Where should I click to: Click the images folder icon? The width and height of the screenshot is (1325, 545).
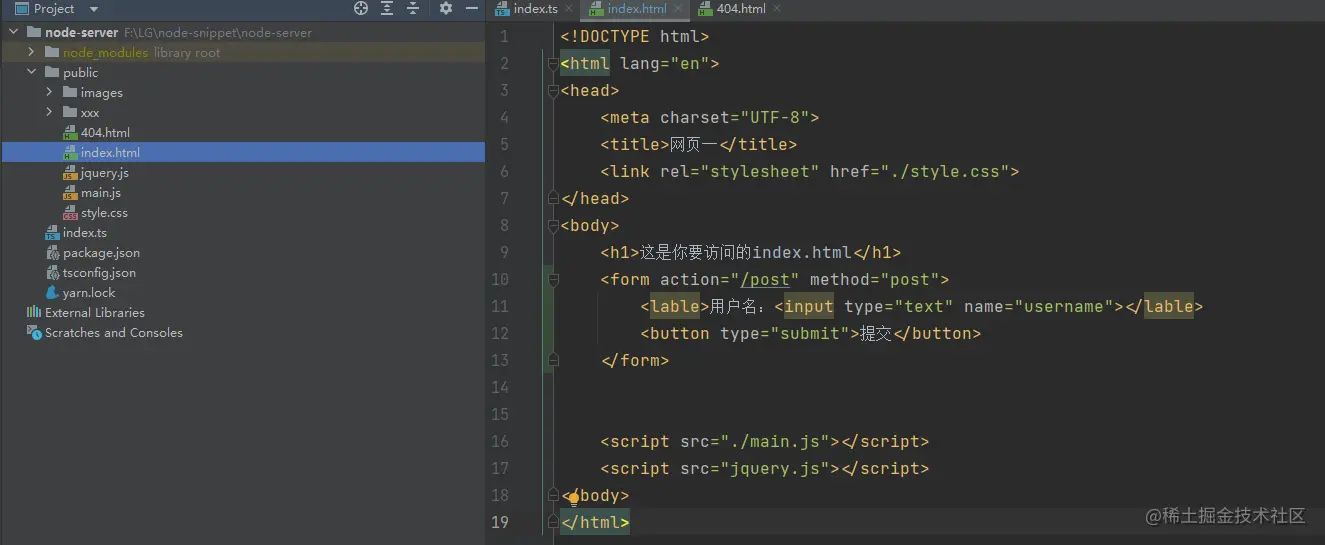[x=70, y=92]
